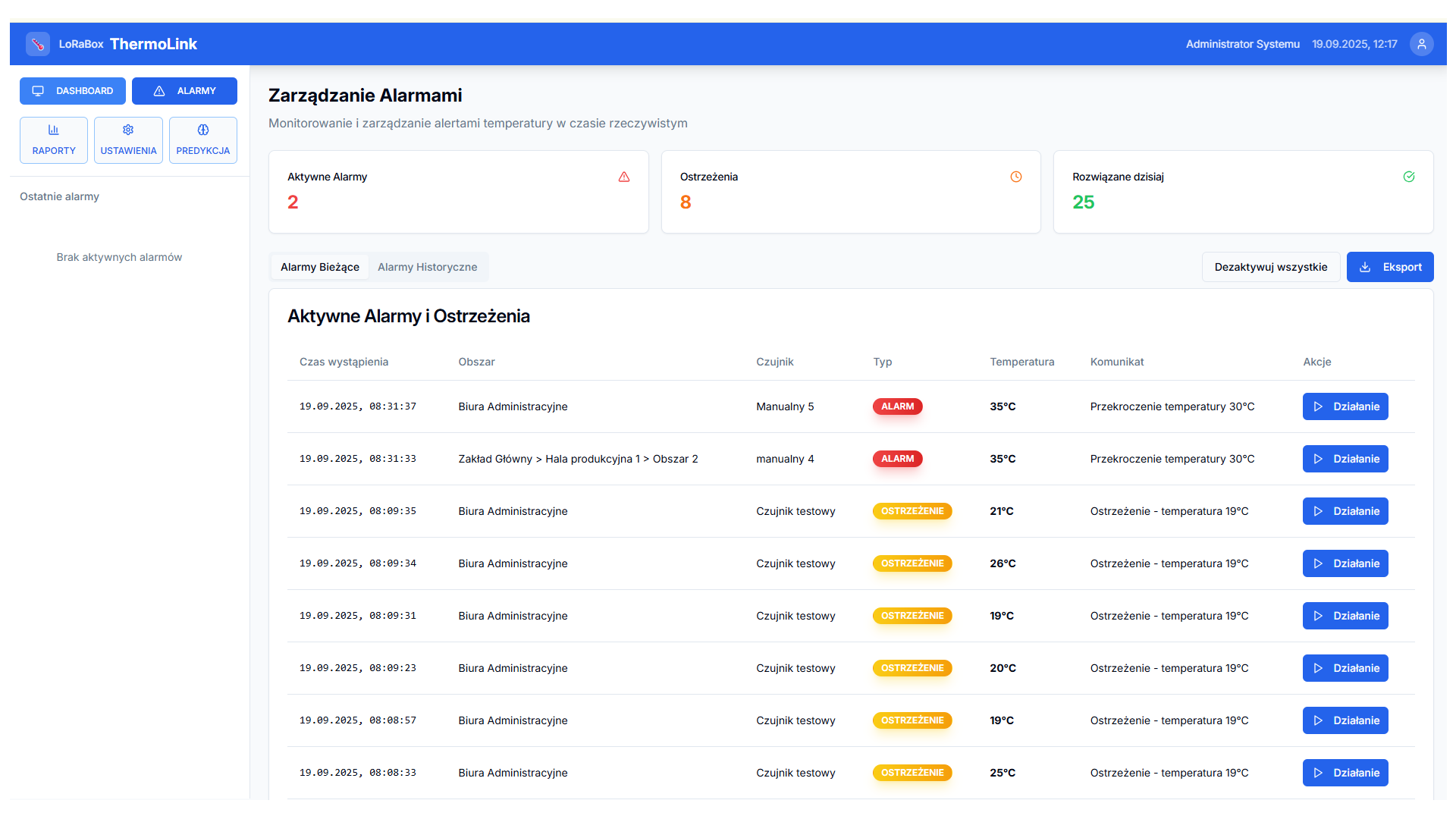Open the Alarmy section

[x=184, y=91]
